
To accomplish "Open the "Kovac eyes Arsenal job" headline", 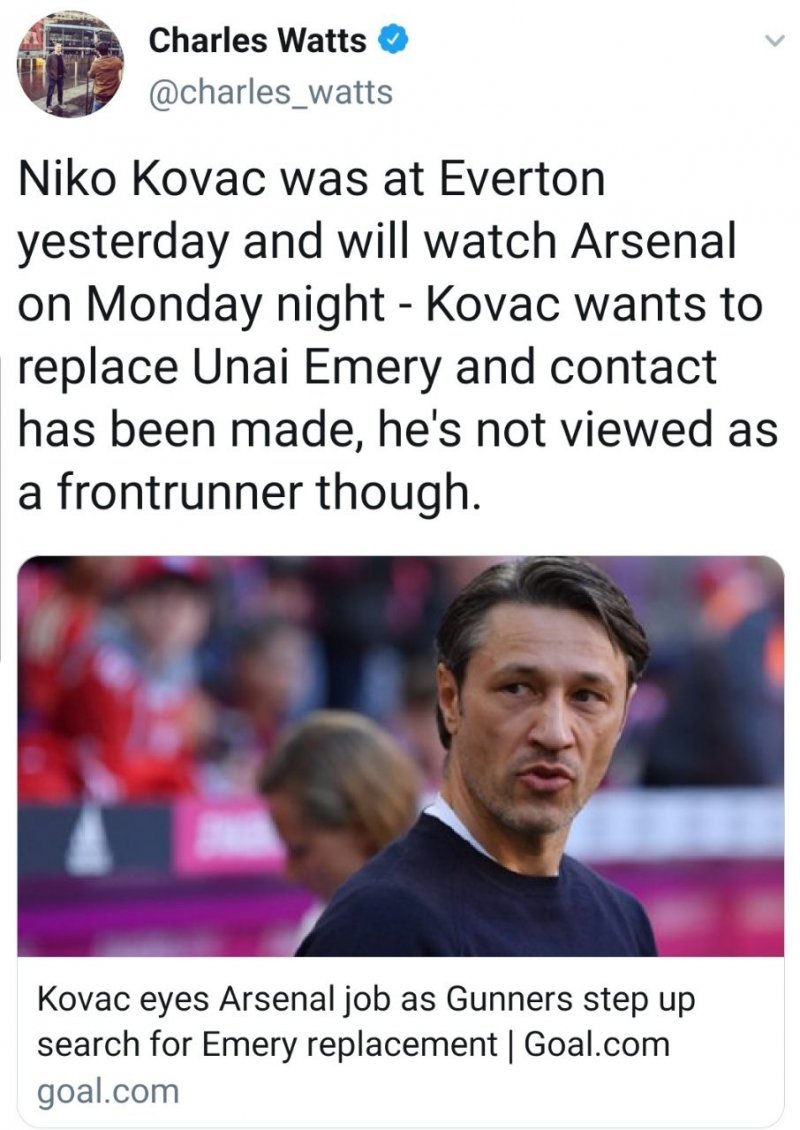I will pyautogui.click(x=365, y=1000).
